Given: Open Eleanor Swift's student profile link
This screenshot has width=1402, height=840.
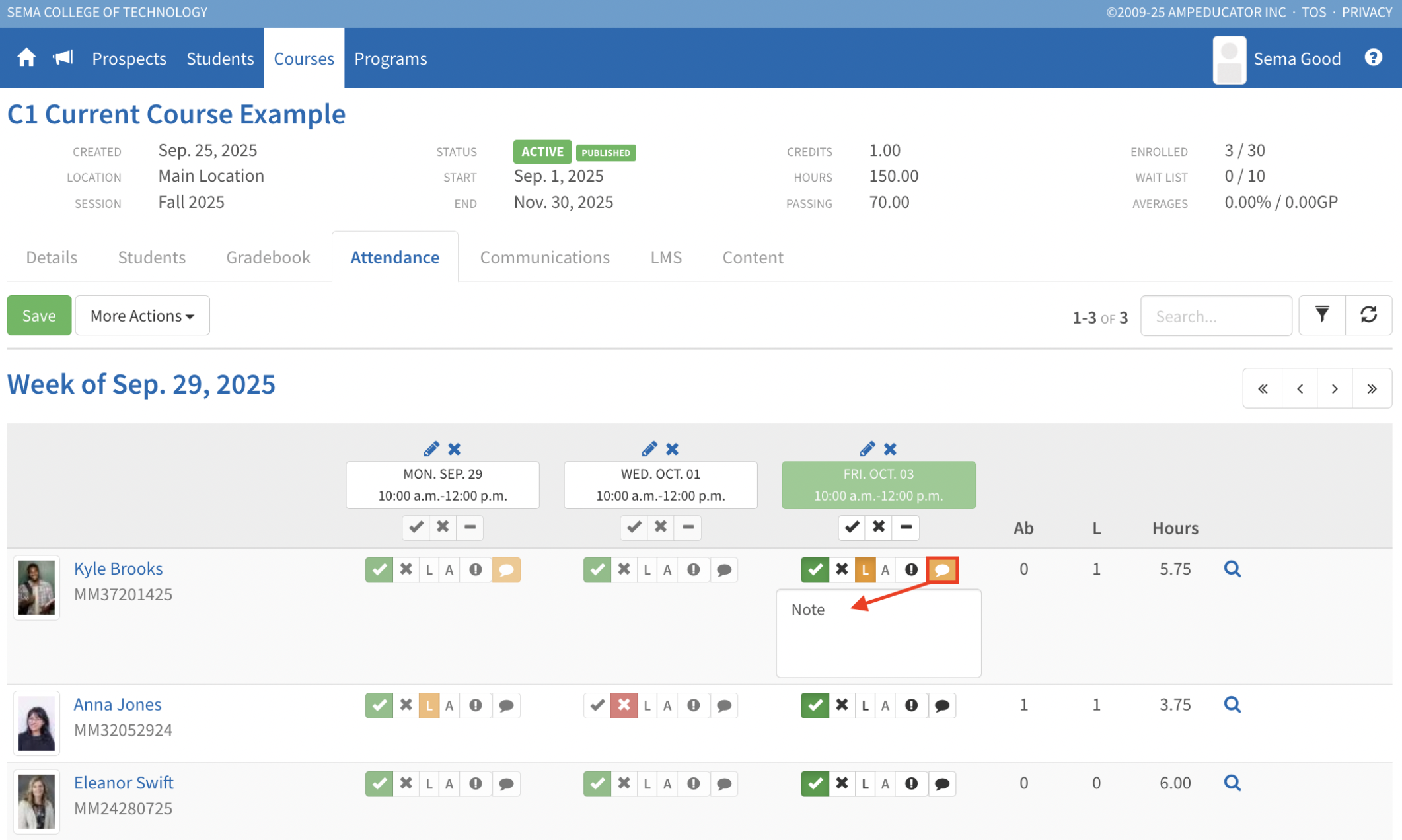Looking at the screenshot, I should (124, 782).
